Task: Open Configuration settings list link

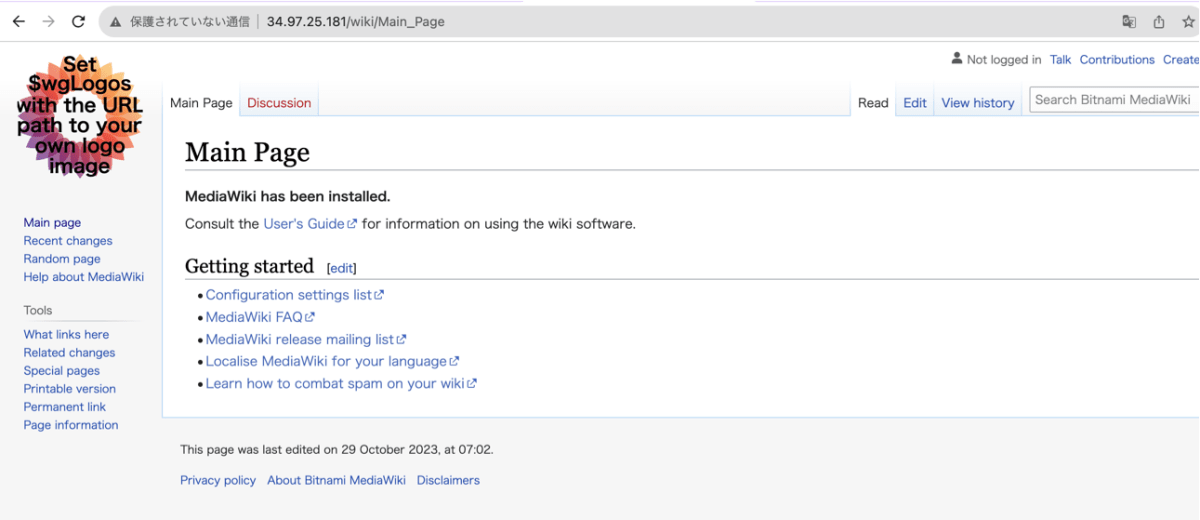Action: coord(295,295)
